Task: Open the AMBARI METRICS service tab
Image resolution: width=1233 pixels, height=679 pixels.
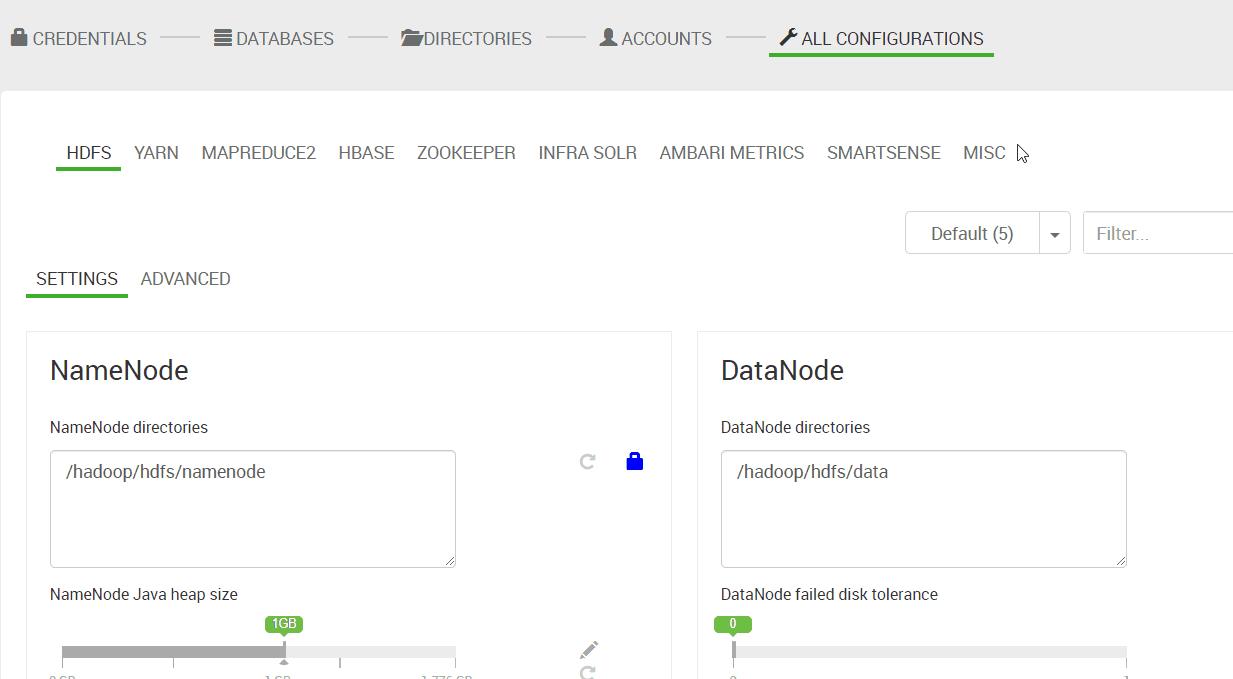Action: [x=732, y=153]
